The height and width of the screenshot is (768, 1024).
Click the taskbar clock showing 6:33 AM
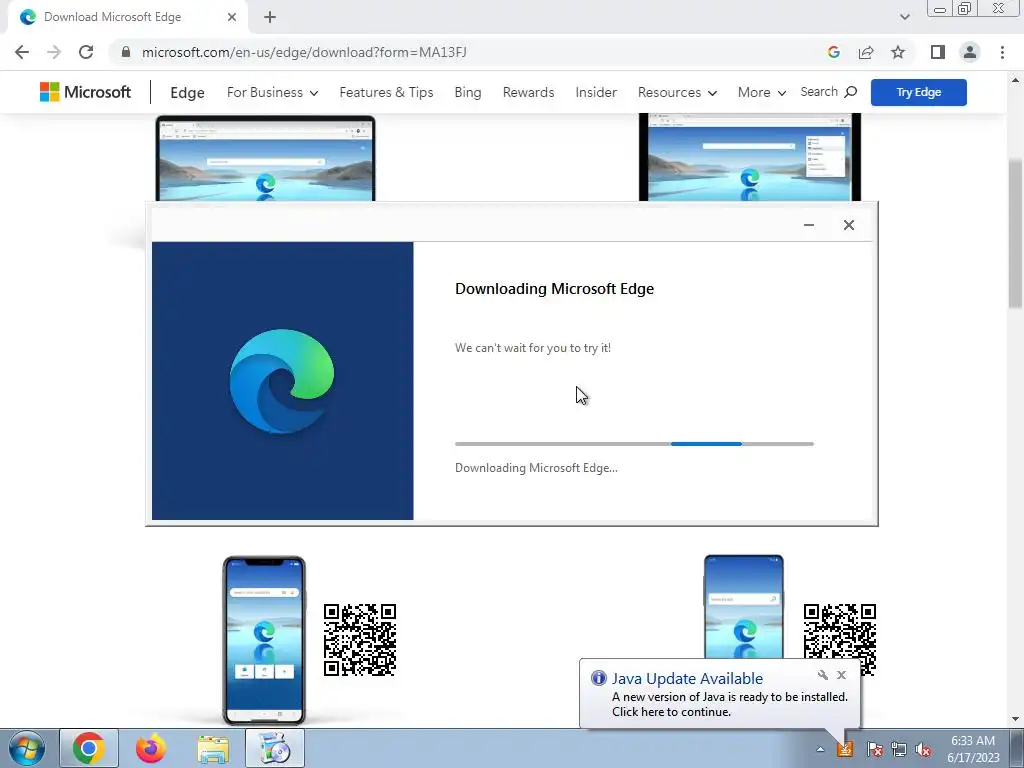pos(973,749)
